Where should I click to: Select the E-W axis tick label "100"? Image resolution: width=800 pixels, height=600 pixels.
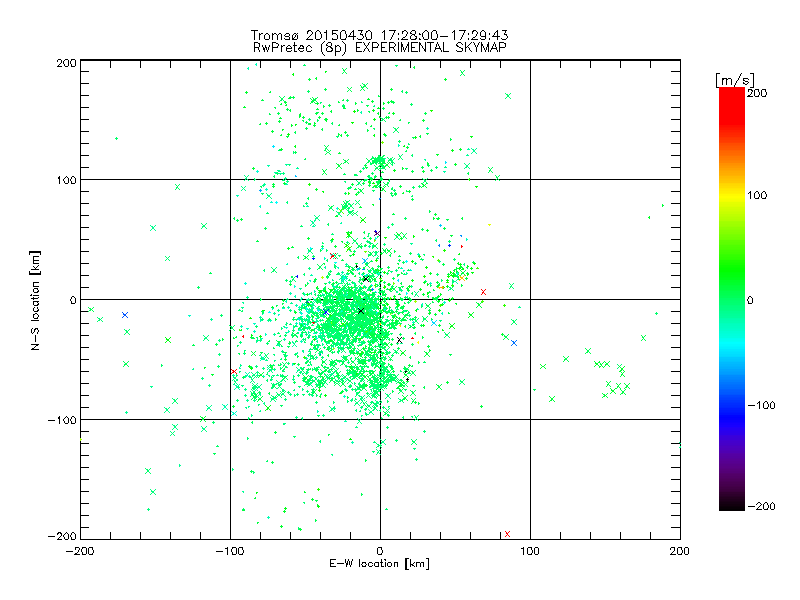(x=530, y=551)
